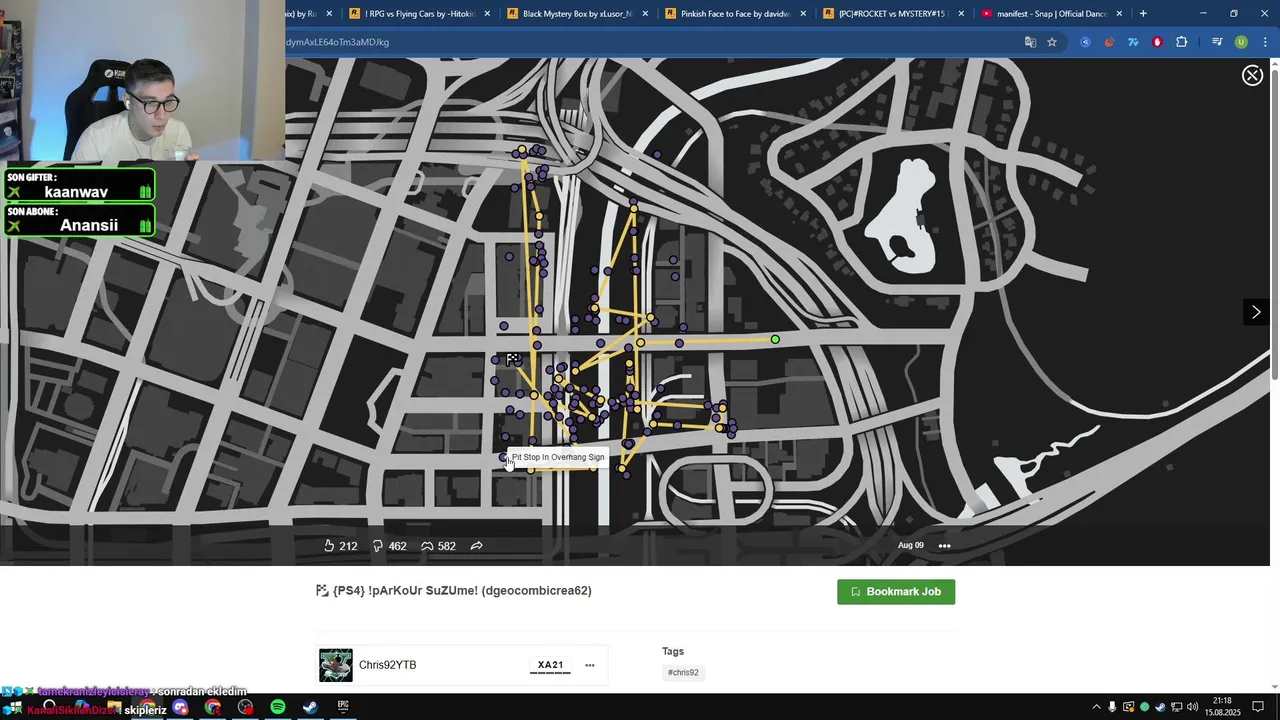
Task: Switch to #ROCKET vs MYSTERY#15 tab
Action: (x=892, y=14)
